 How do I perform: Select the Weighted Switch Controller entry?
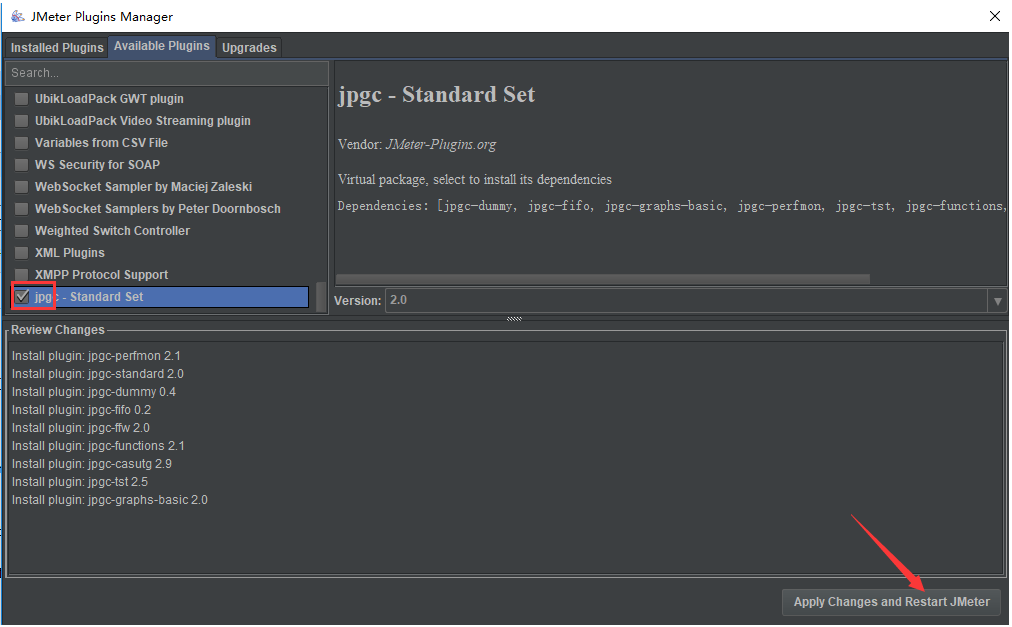tap(160, 231)
